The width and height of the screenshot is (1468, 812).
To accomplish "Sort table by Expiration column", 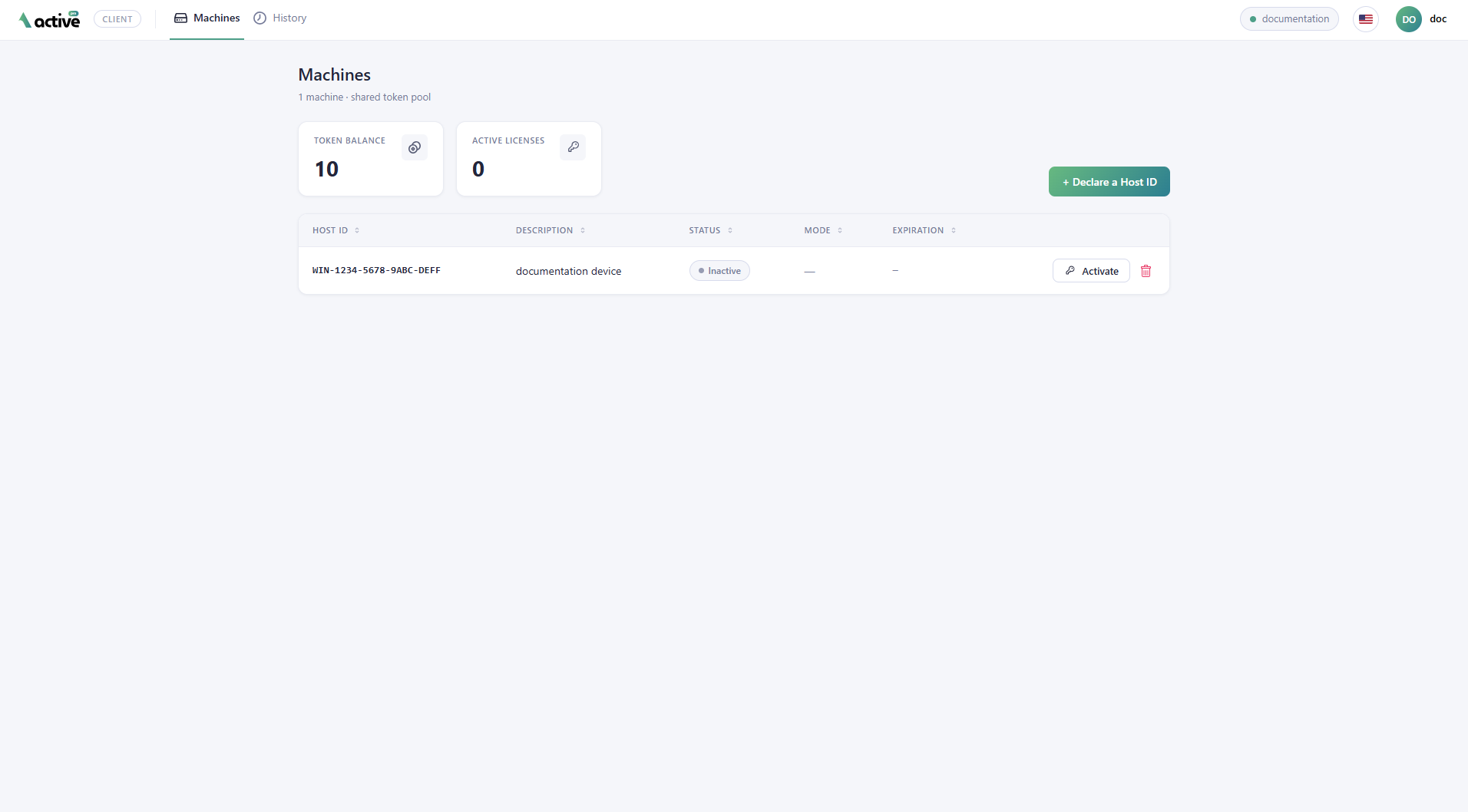I will 924,230.
